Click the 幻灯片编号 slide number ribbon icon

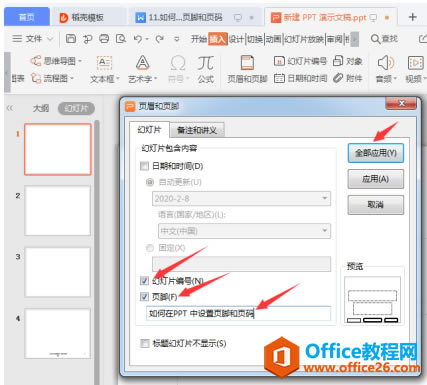279,61
